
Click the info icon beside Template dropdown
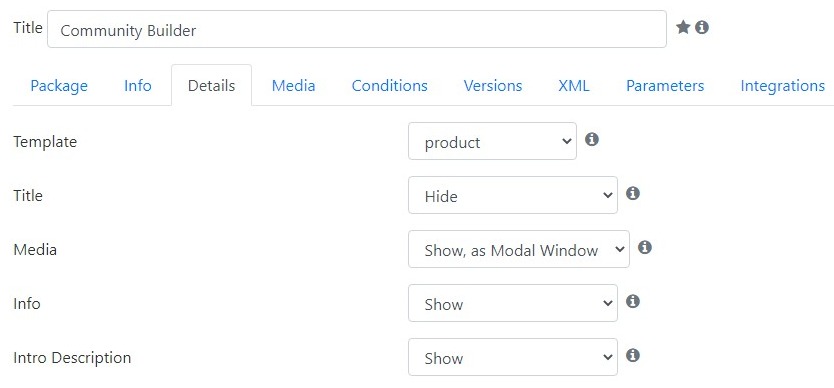592,139
